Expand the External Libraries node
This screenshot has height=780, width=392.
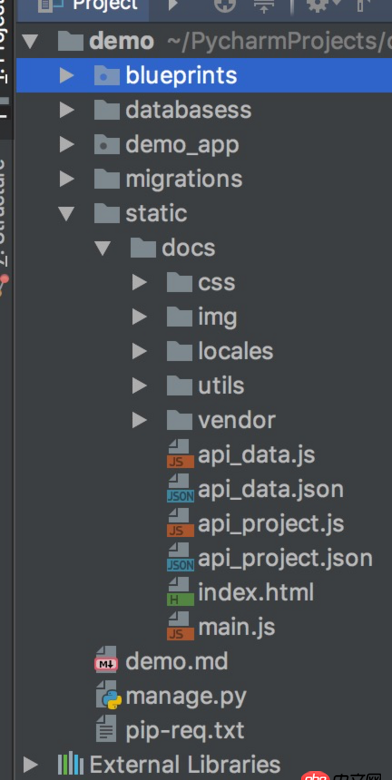[x=30, y=764]
